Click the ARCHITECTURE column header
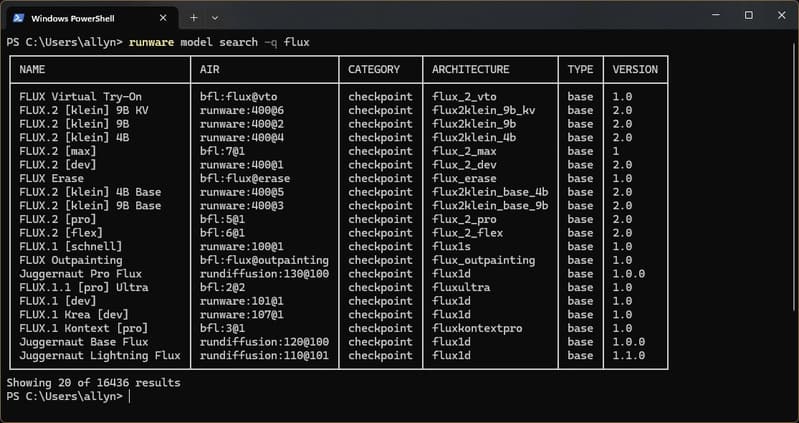 pyautogui.click(x=470, y=69)
